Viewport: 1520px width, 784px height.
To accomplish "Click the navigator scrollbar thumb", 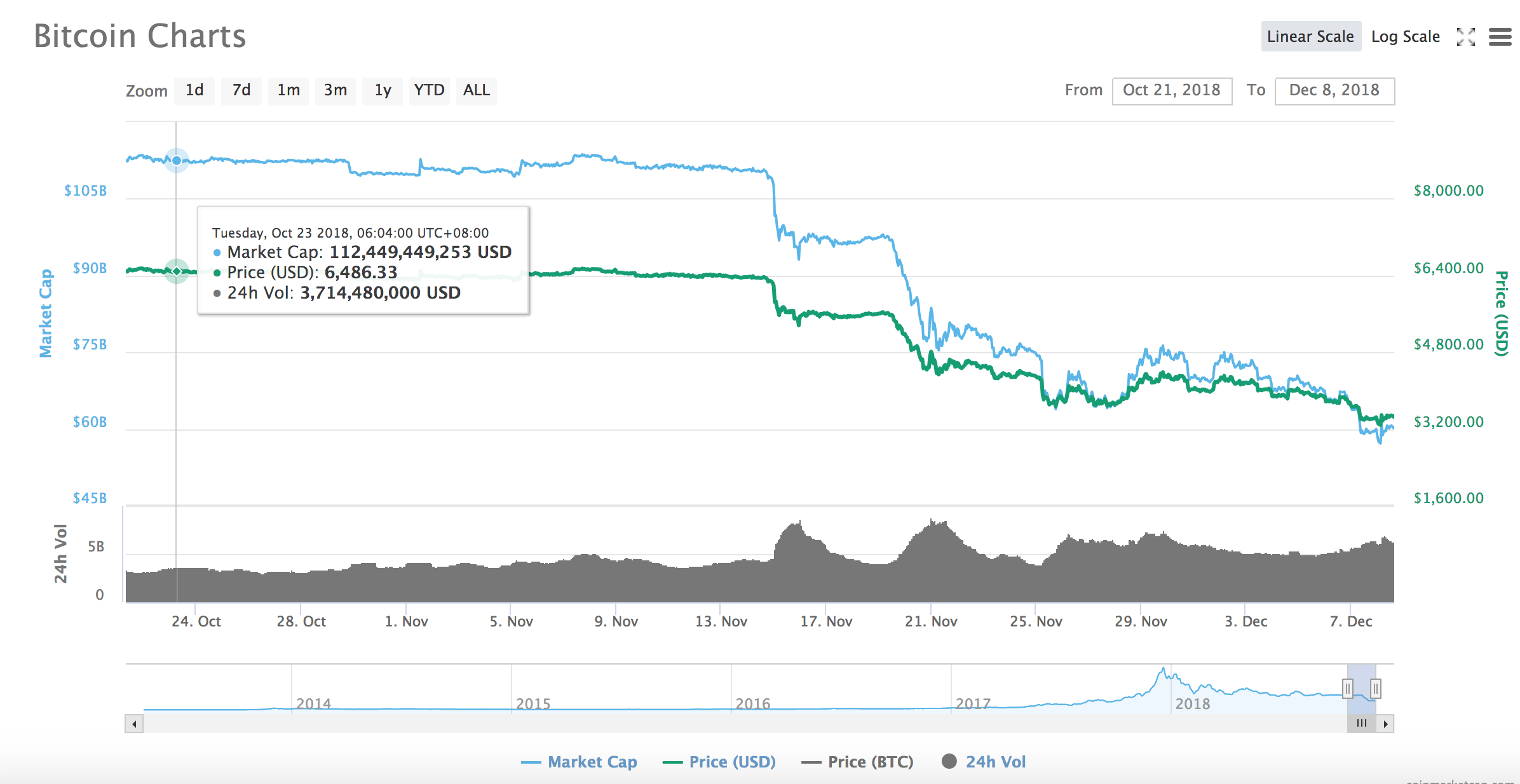I will [x=1362, y=724].
